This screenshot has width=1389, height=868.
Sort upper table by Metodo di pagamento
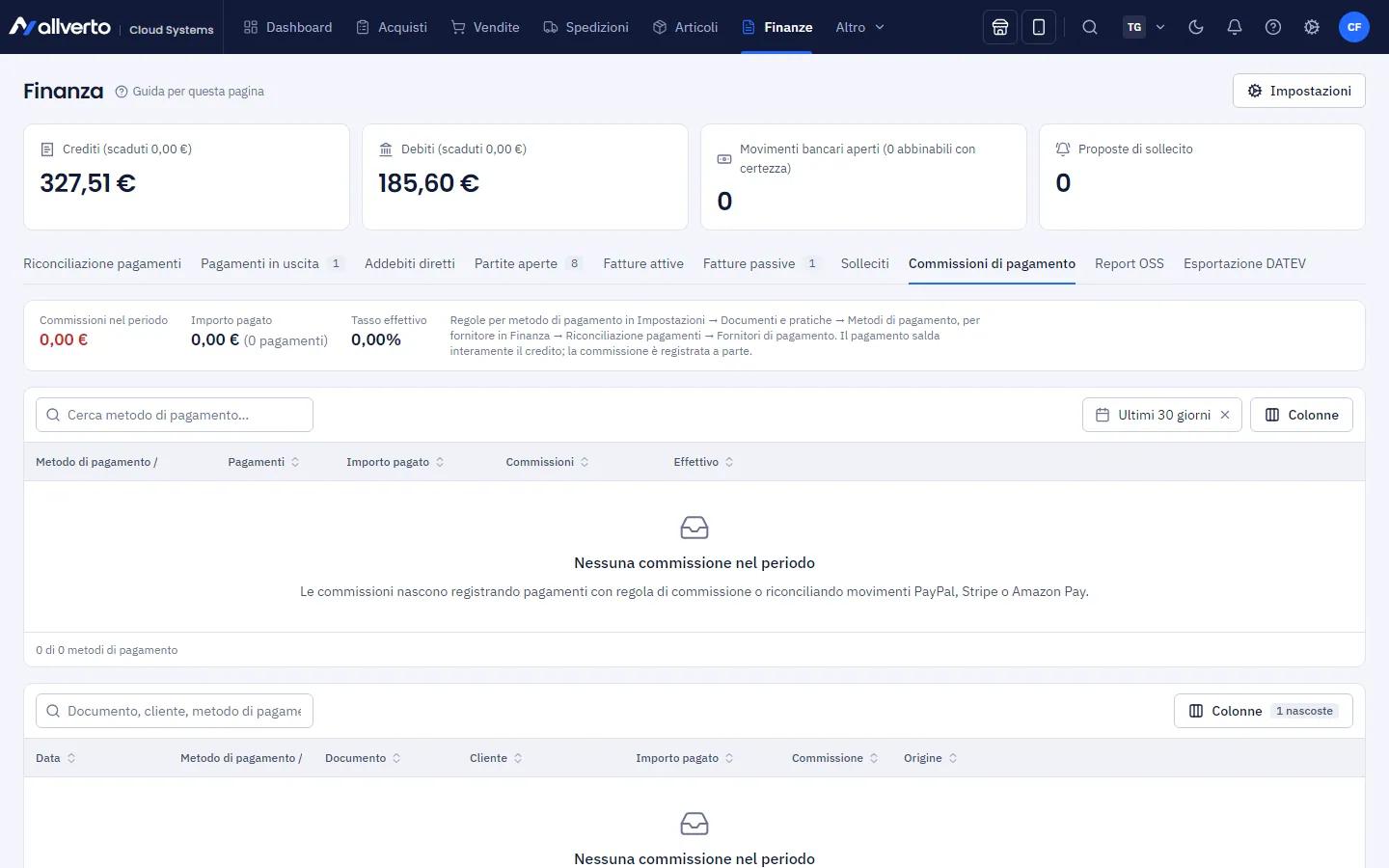(x=96, y=462)
